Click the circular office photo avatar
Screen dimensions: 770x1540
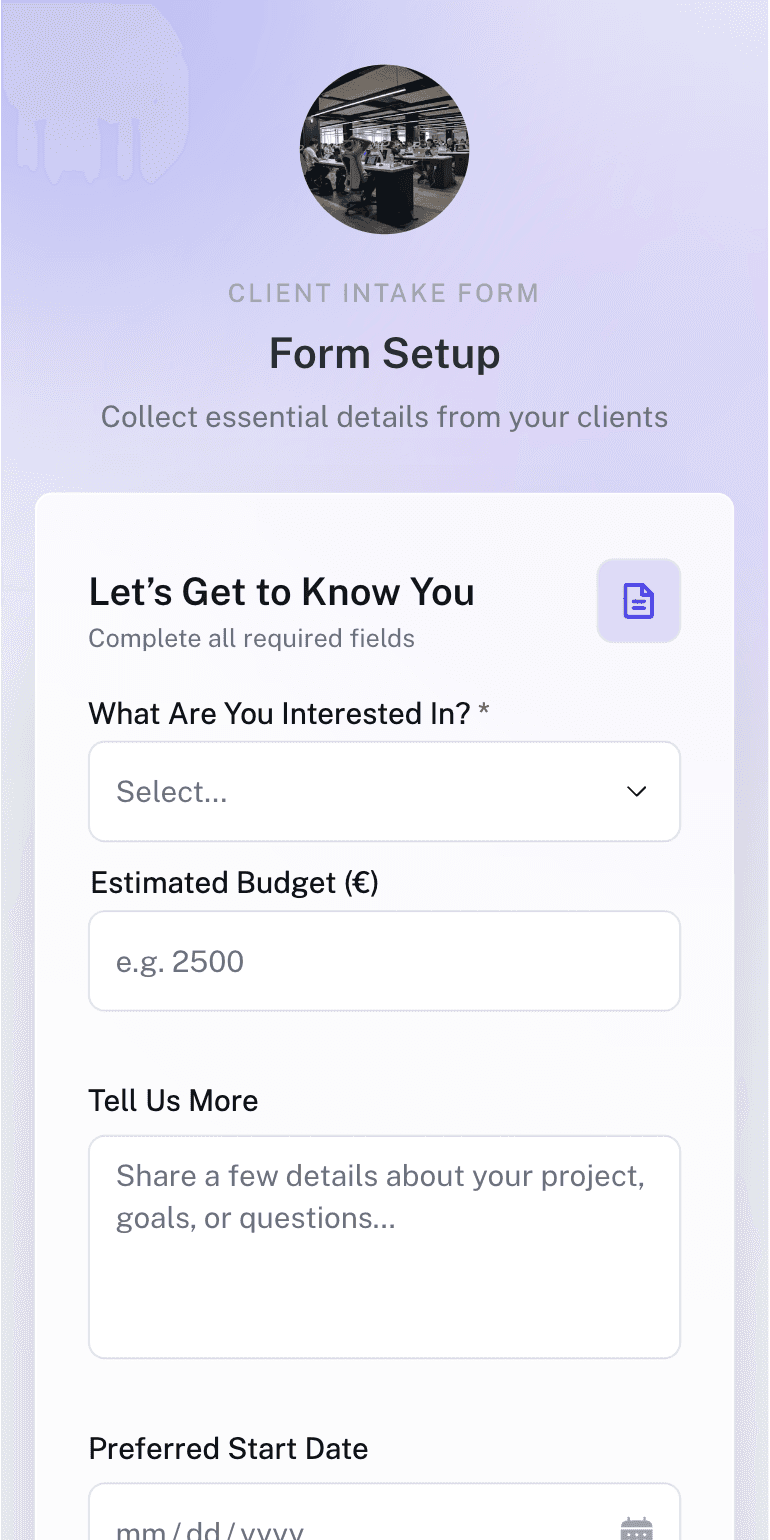pos(385,150)
